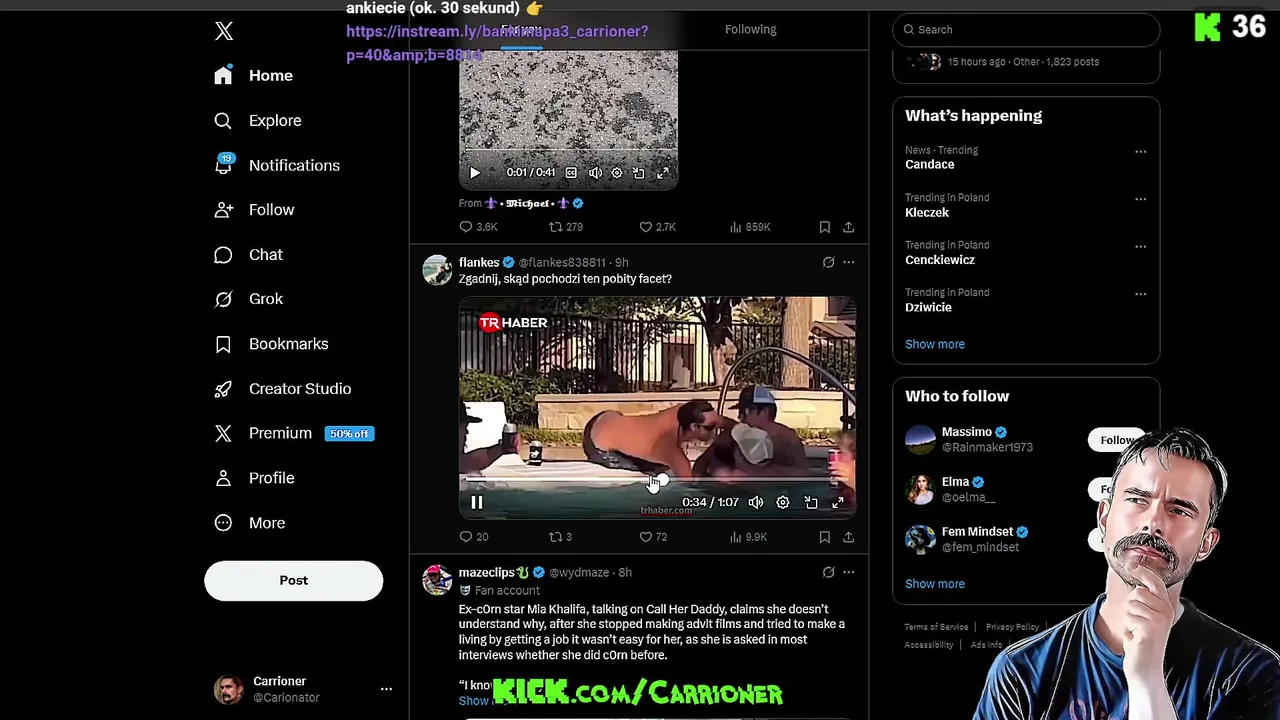Reply to flankes post with 20 comments

point(474,537)
